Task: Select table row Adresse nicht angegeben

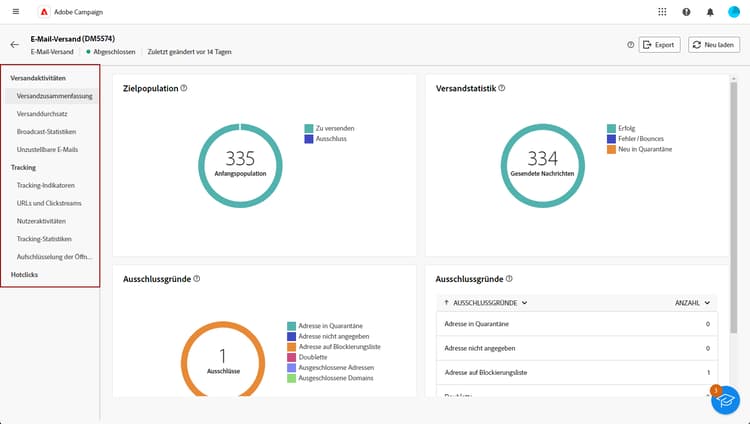Action: 577,348
